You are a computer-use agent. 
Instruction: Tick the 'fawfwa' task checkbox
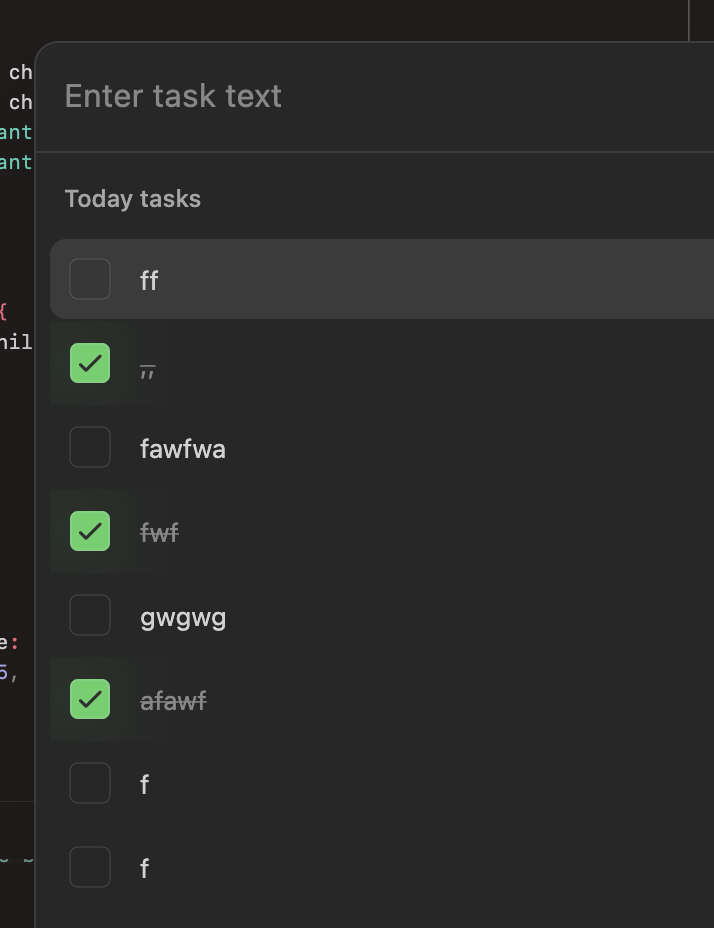(90, 447)
